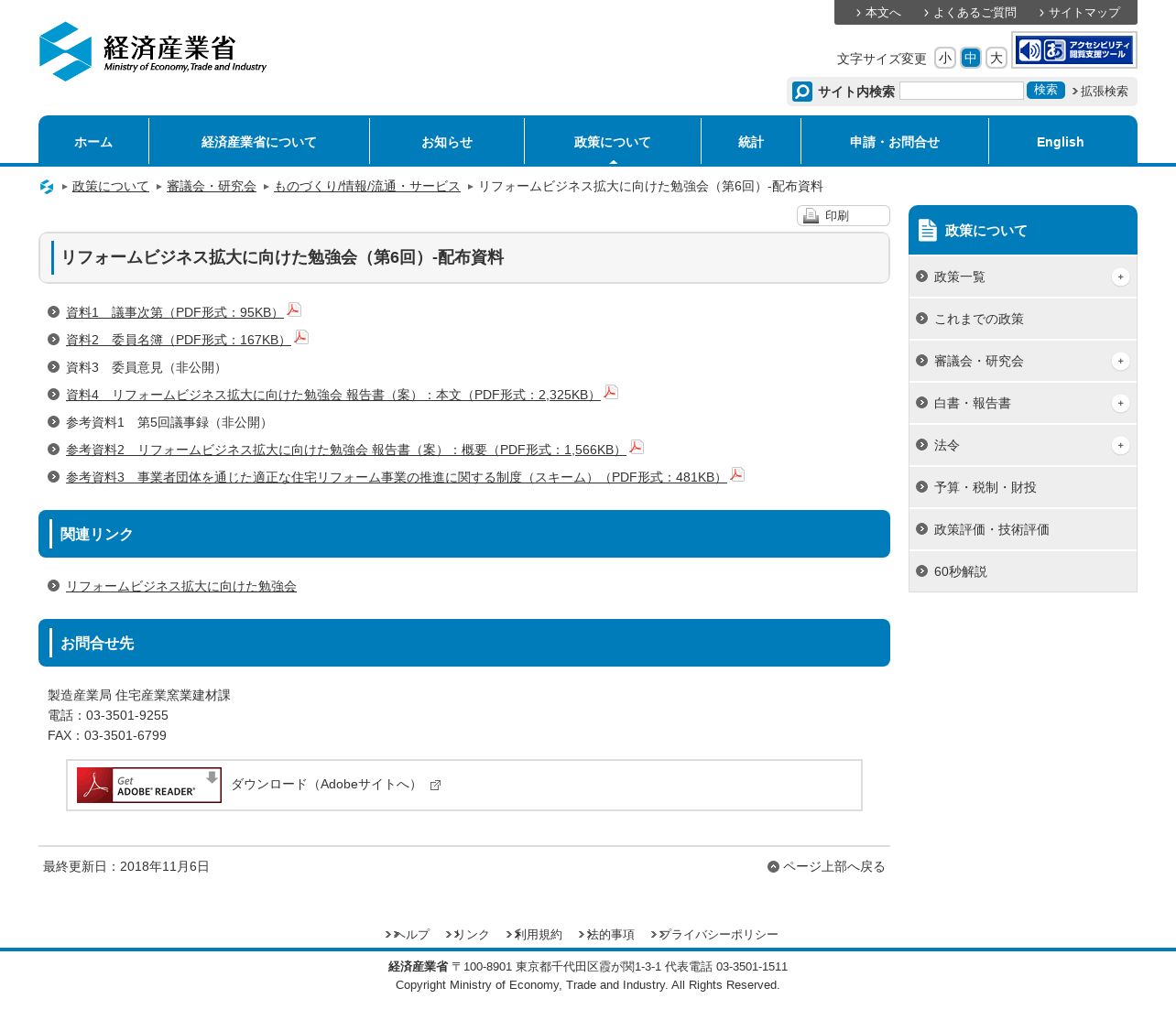
Task: Expand the 政策一覧 sidebar submenu
Action: pos(1121,277)
